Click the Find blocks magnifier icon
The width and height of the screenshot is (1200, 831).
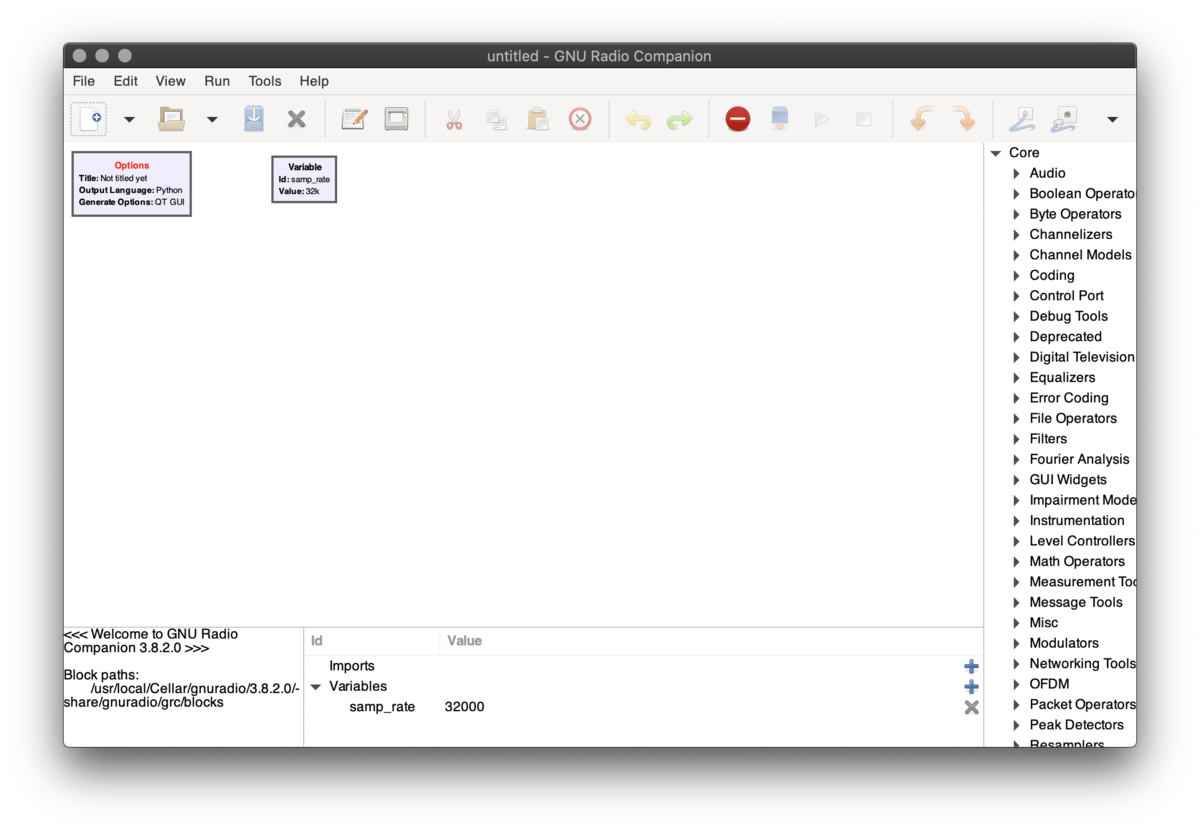point(1022,119)
